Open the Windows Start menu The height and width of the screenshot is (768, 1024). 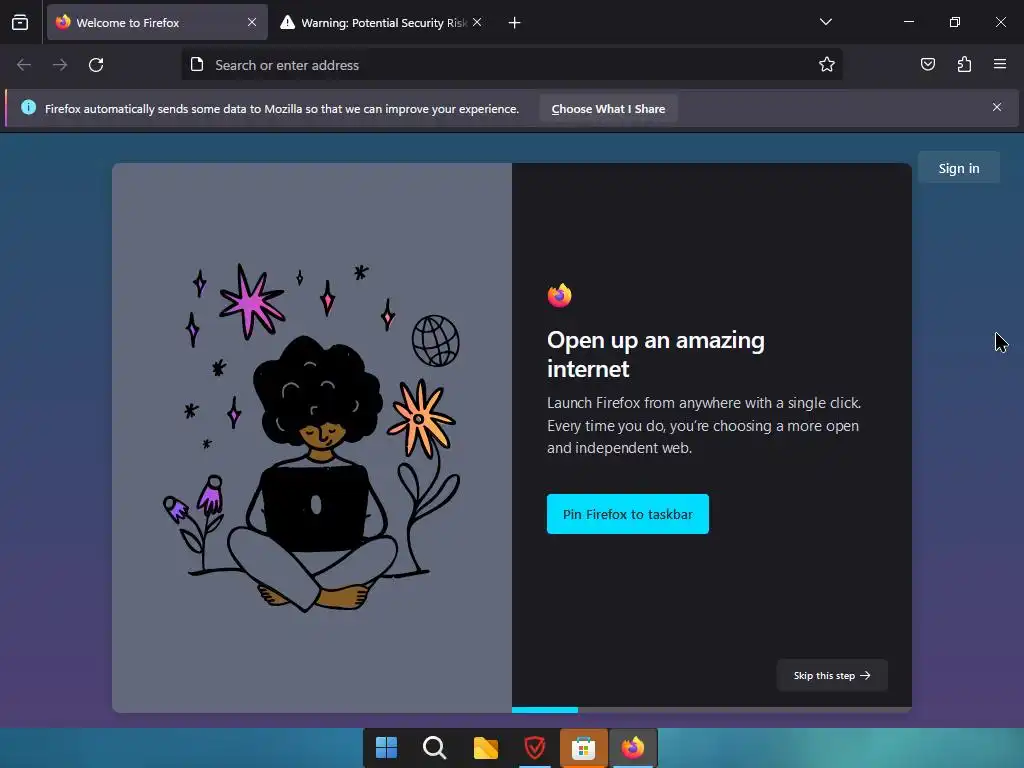coord(387,748)
